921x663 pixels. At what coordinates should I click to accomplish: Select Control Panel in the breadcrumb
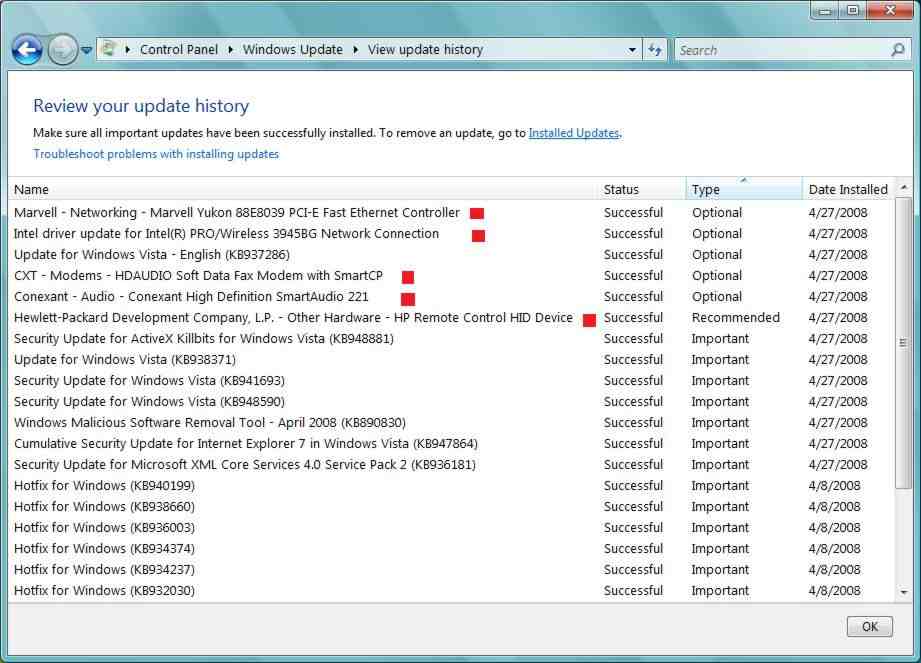click(x=179, y=50)
